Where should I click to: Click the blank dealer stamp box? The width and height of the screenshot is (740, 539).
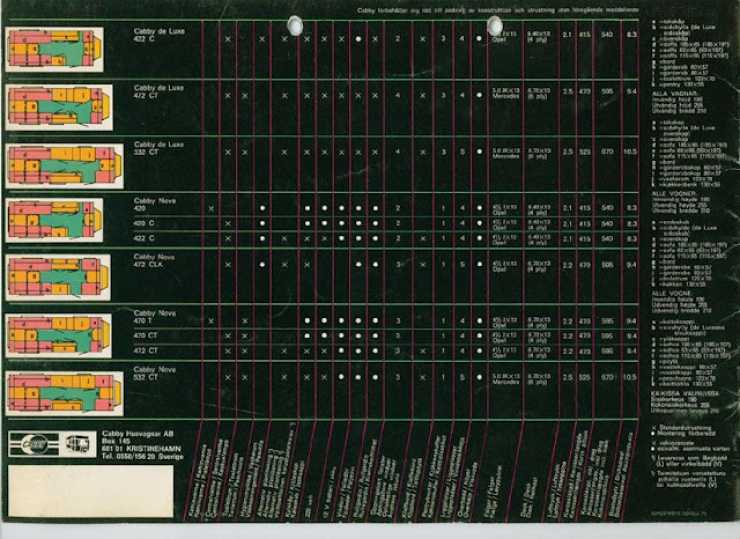[x=91, y=491]
